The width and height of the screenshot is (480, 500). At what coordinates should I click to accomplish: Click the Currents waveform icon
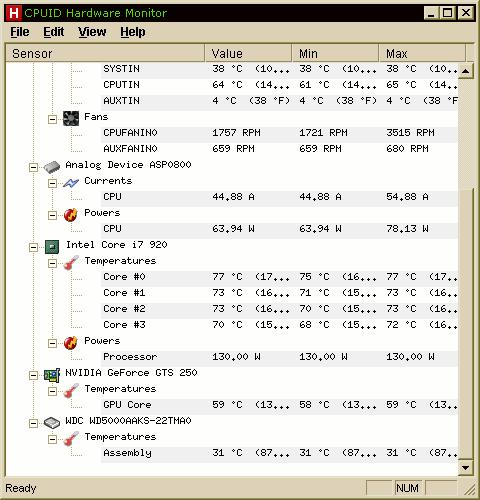click(x=71, y=182)
